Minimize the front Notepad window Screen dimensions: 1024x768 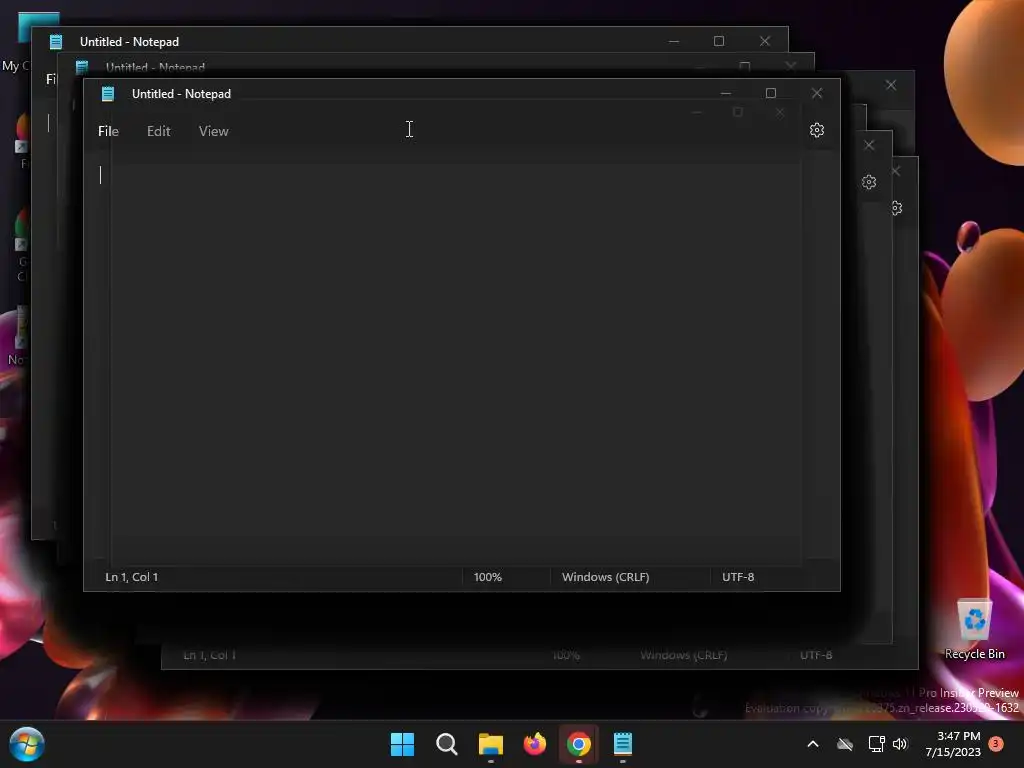tap(726, 93)
